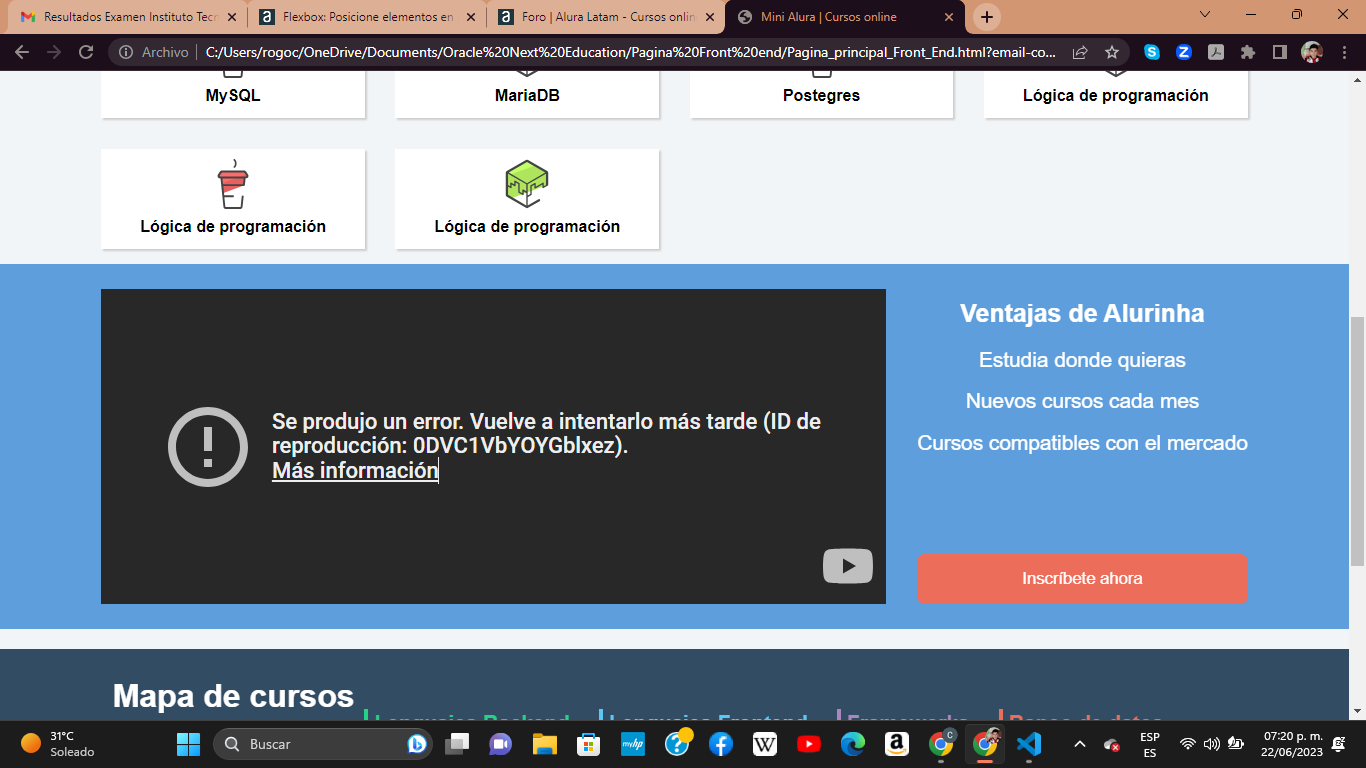The image size is (1366, 768).
Task: Click the Skype extension icon
Action: point(1152,52)
